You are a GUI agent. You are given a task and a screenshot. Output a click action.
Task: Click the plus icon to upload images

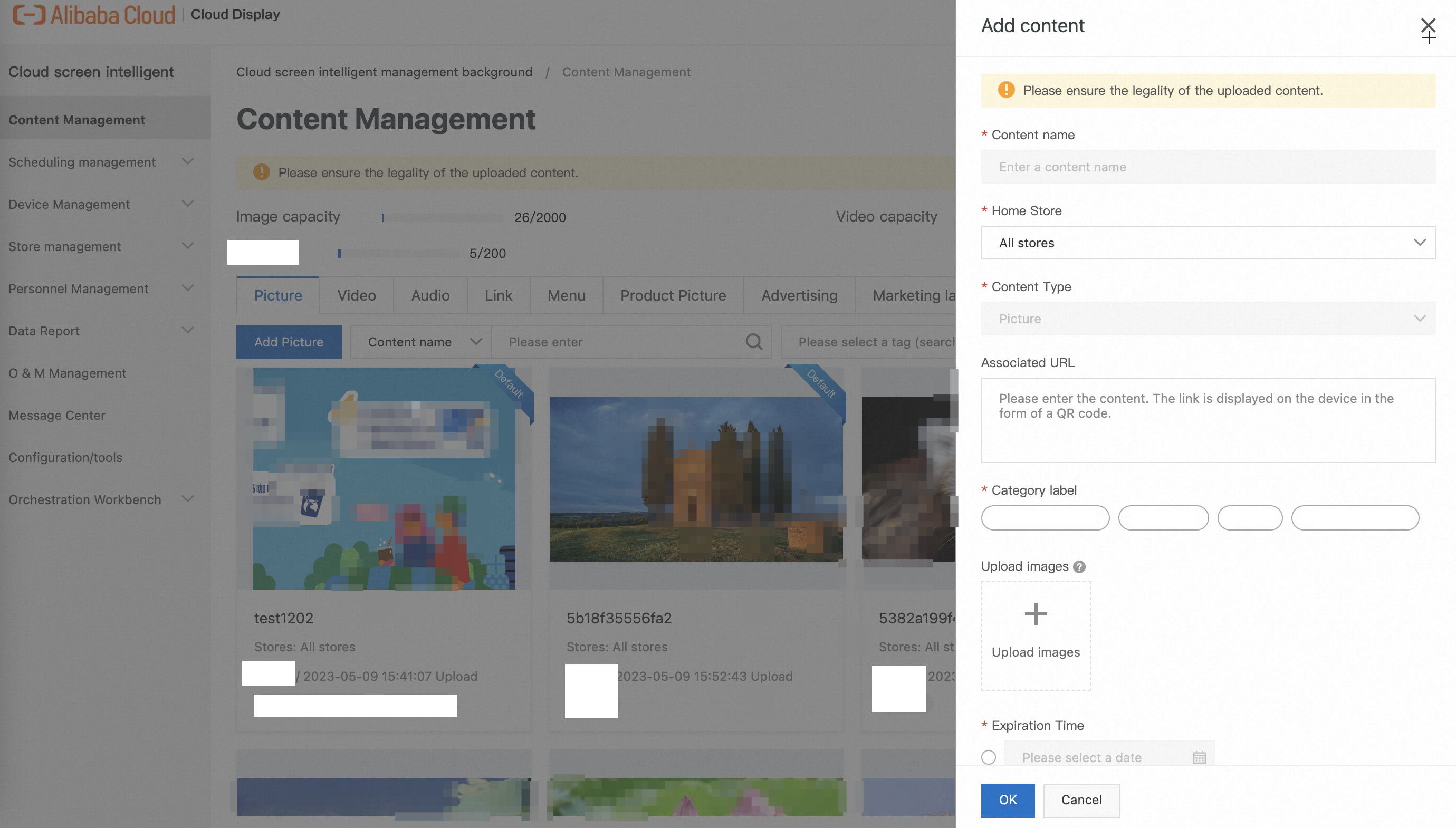point(1036,614)
